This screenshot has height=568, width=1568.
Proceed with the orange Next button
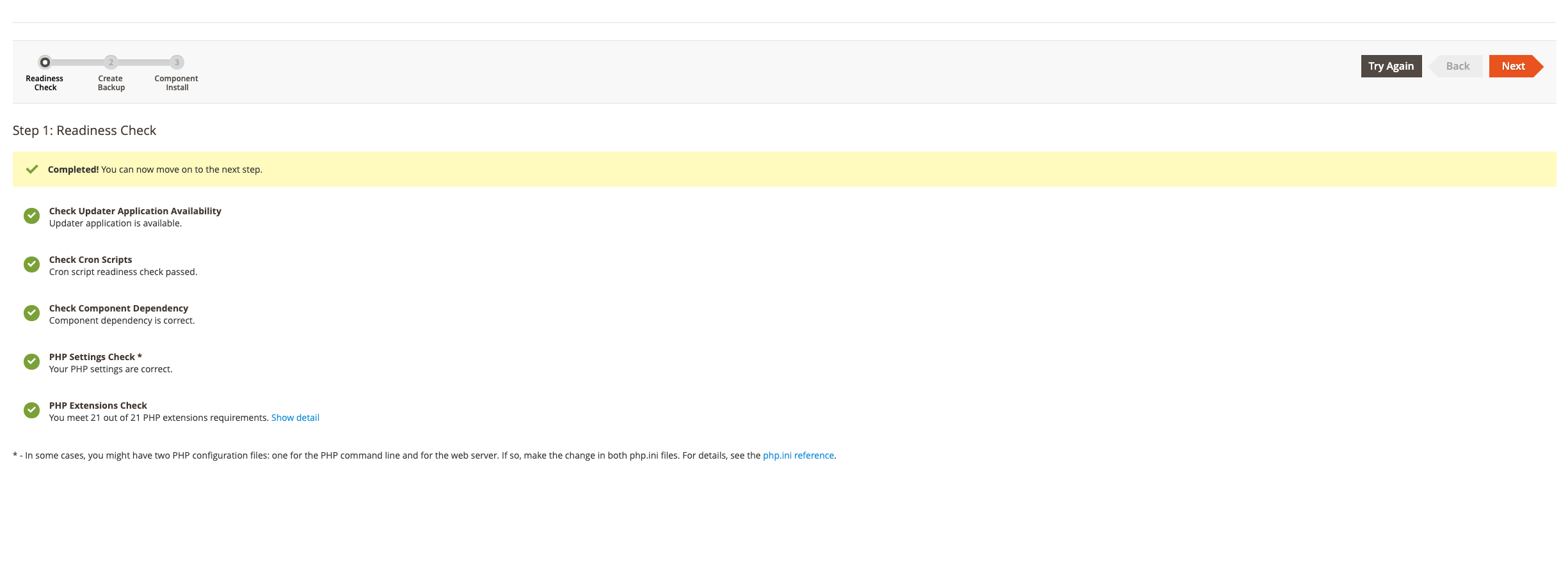click(x=1513, y=66)
